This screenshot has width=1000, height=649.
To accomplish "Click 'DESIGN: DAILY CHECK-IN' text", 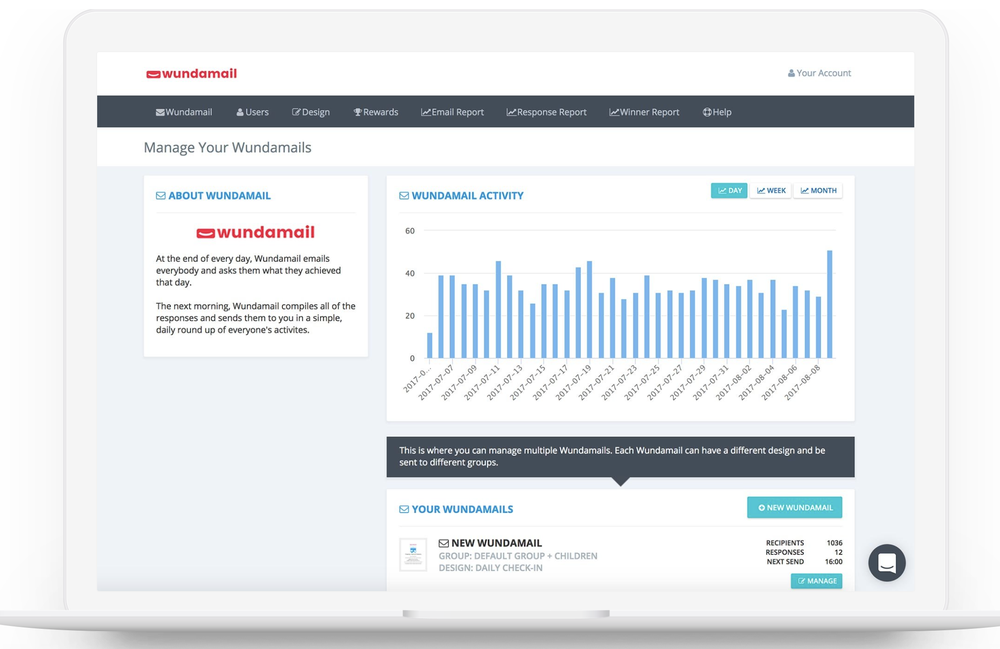I will (490, 568).
